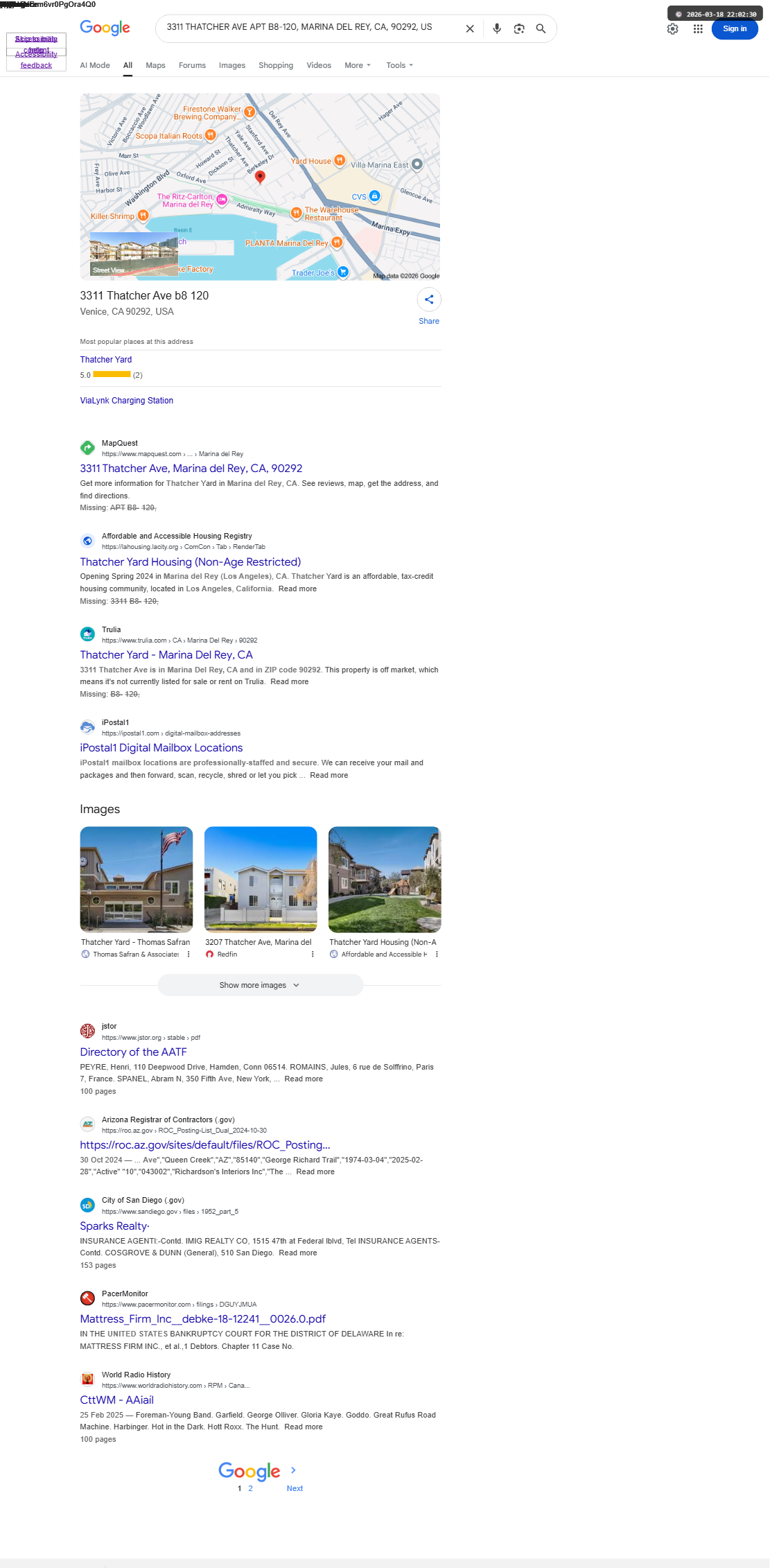Click Villa Marina East map marker
This screenshot has height=1568, width=779.
[x=417, y=164]
